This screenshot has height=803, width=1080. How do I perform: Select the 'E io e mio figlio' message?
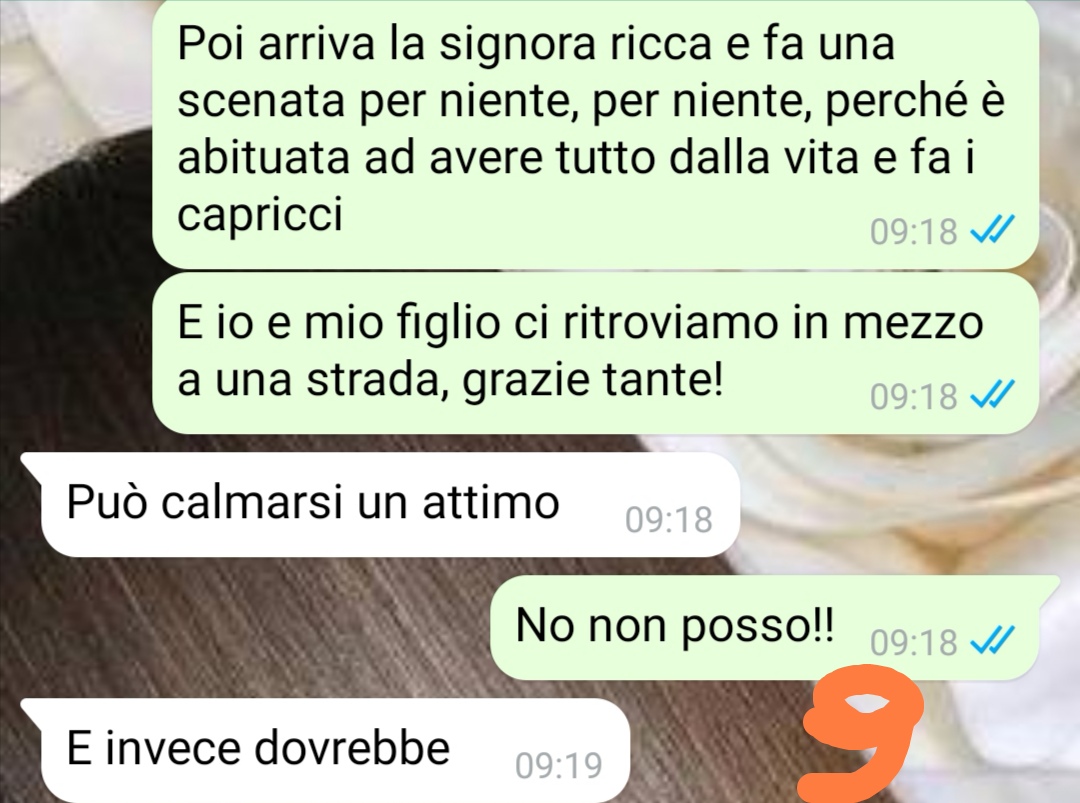pos(595,353)
